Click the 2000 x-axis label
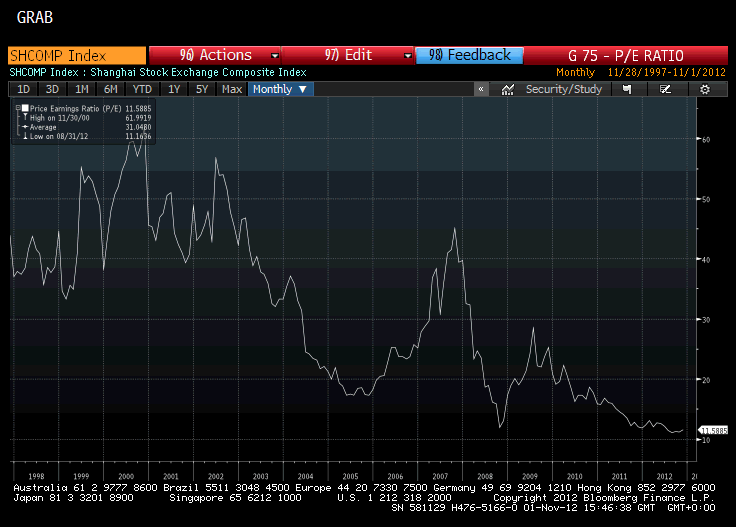 [x=126, y=476]
